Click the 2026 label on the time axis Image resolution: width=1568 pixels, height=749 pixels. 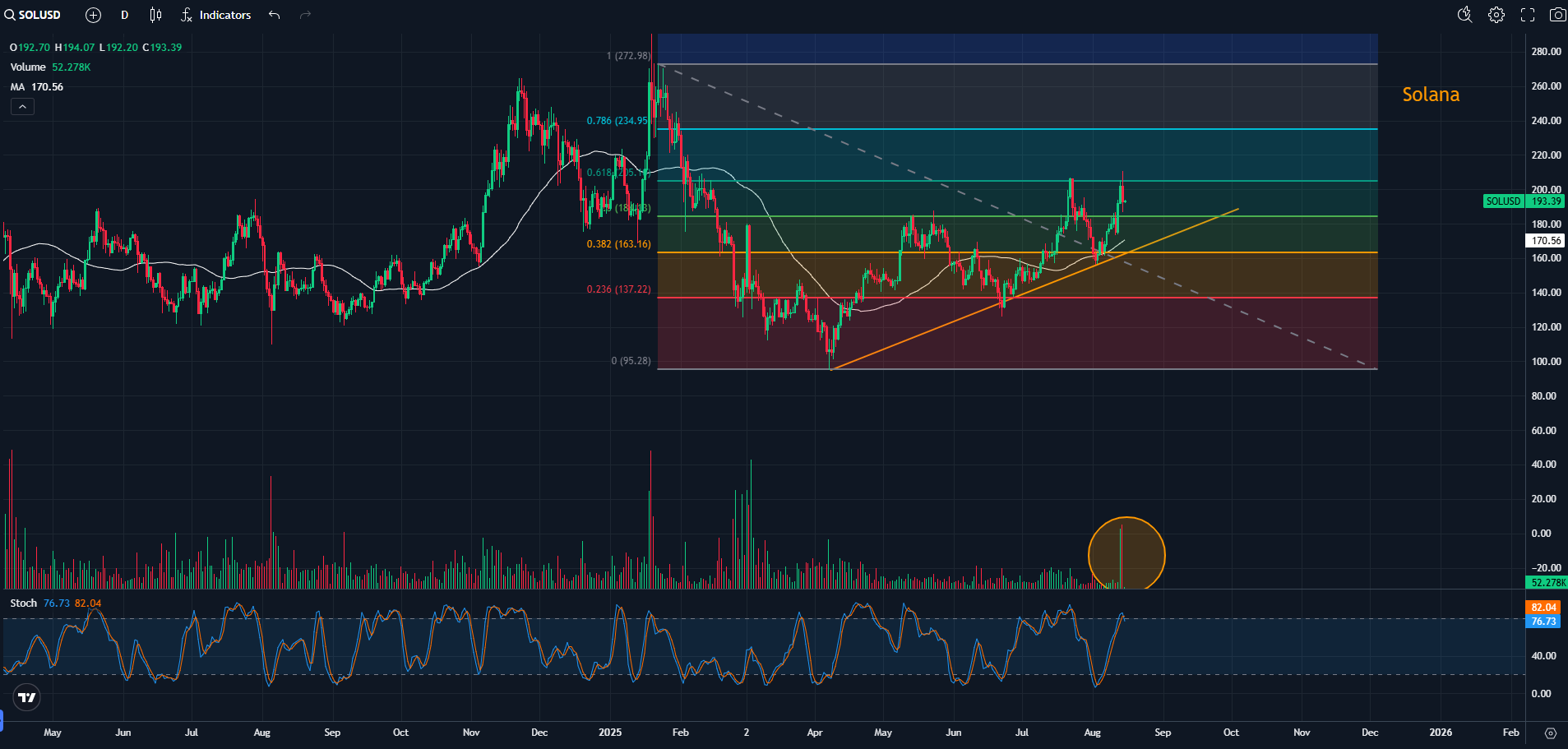click(x=1441, y=733)
